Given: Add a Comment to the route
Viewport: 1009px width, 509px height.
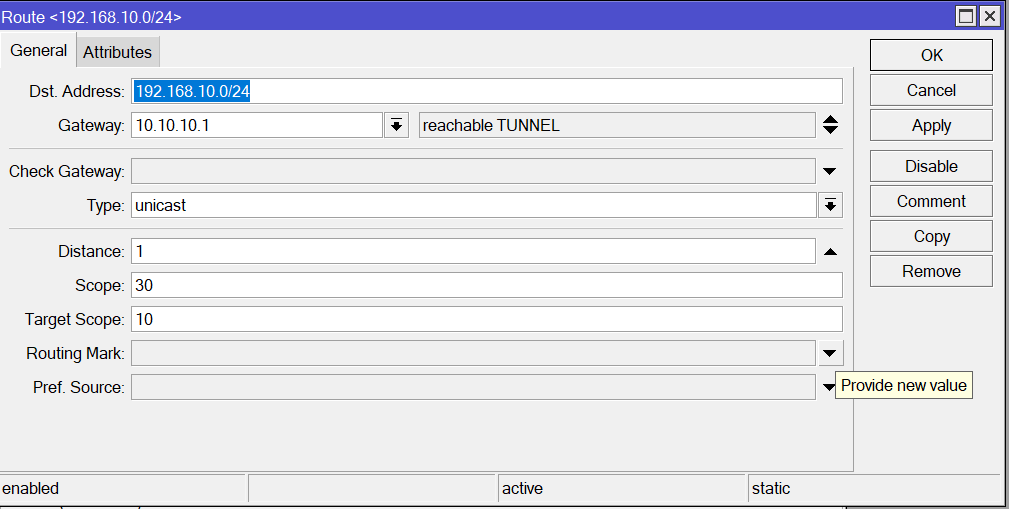Looking at the screenshot, I should [931, 201].
